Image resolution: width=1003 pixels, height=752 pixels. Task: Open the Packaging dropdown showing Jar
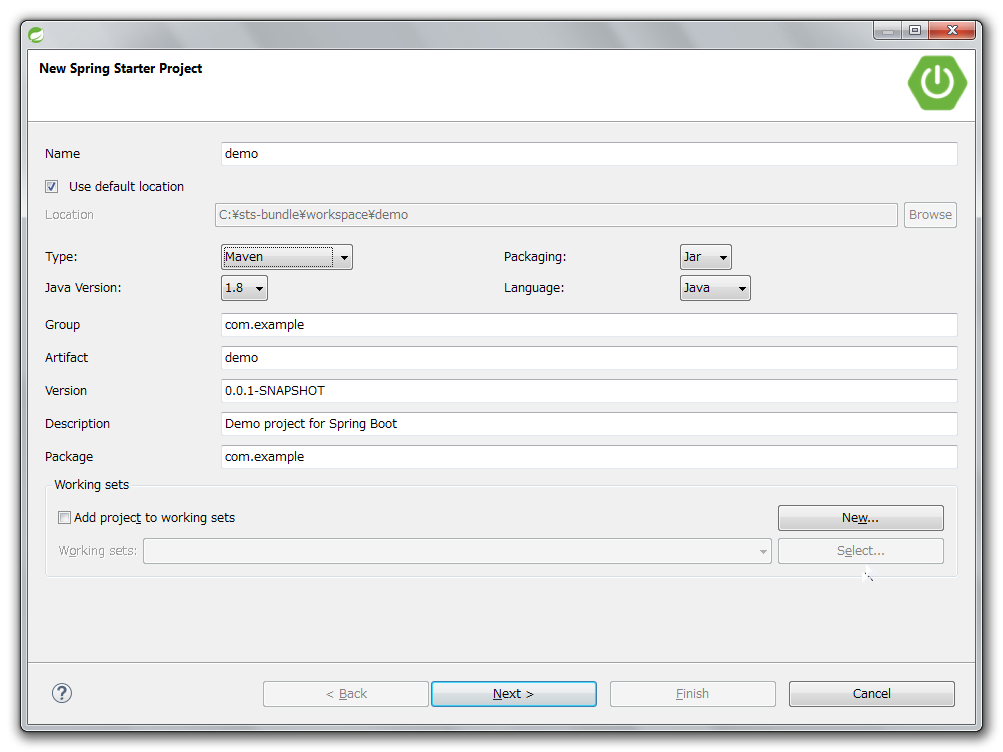(706, 257)
